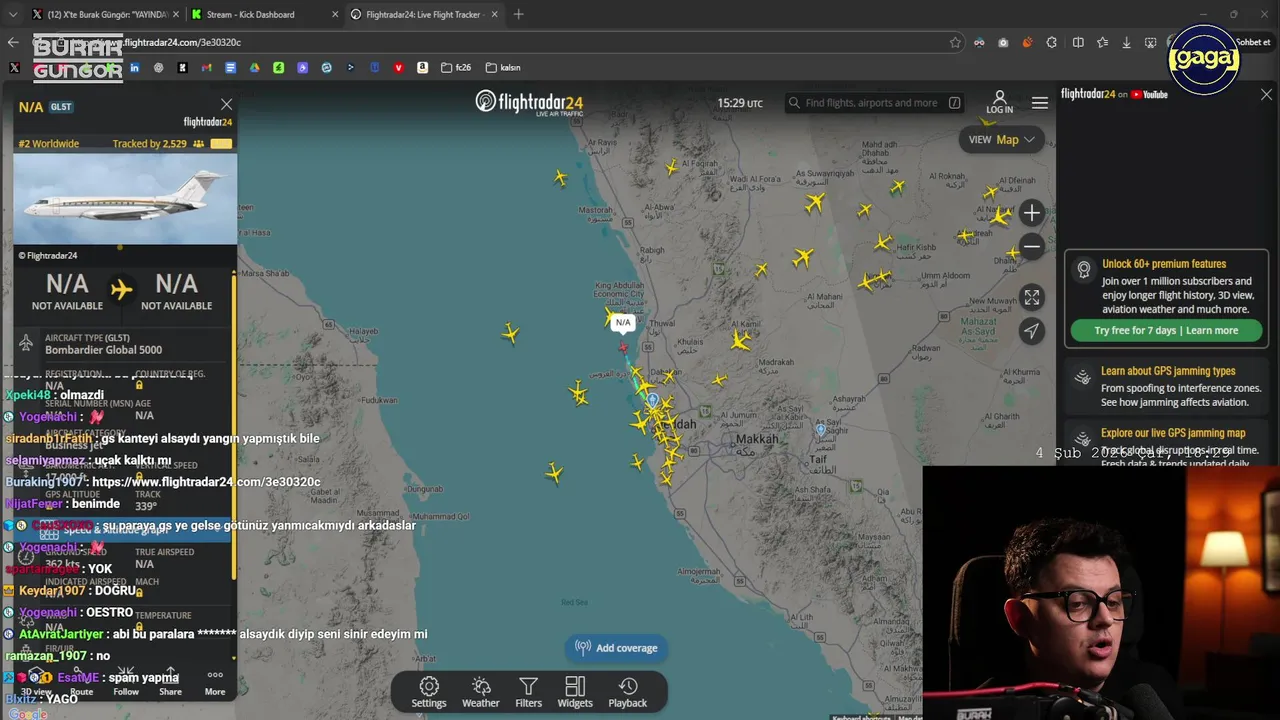The width and height of the screenshot is (1280, 720).
Task: Open a new browser tab
Action: click(x=518, y=14)
